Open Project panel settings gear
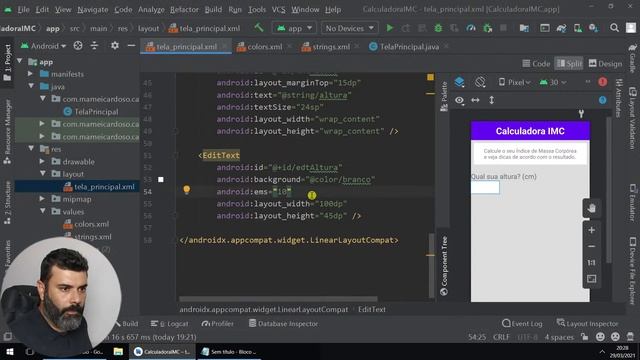This screenshot has height=360, width=640. point(115,46)
